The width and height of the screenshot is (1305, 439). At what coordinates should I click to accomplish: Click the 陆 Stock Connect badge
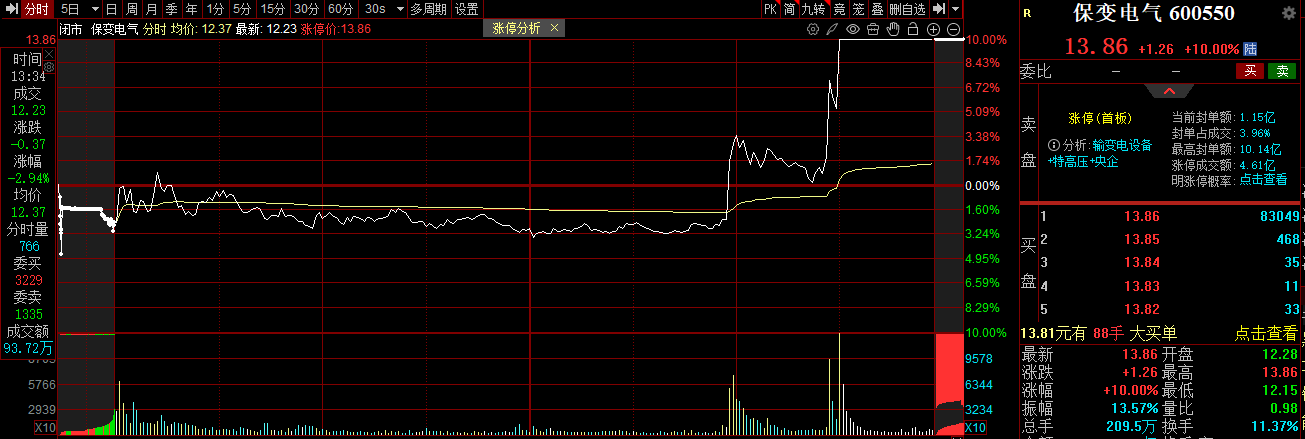point(1250,49)
